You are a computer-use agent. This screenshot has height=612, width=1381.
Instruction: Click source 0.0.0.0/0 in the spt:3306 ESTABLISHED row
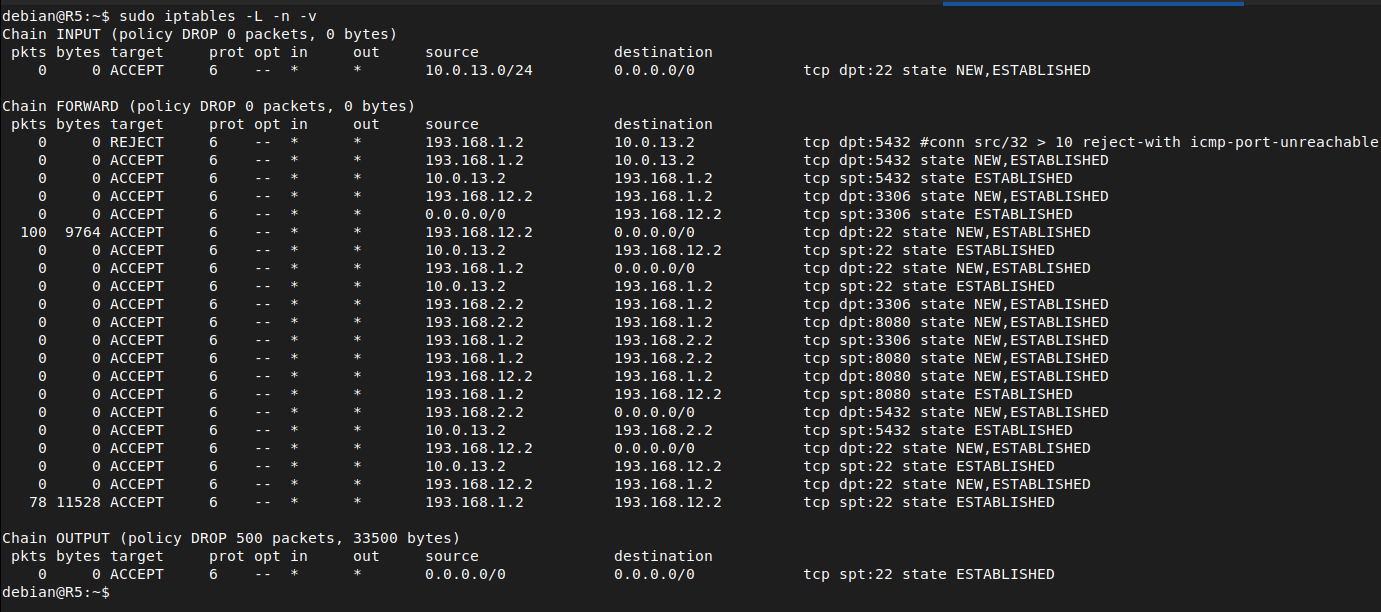466,214
